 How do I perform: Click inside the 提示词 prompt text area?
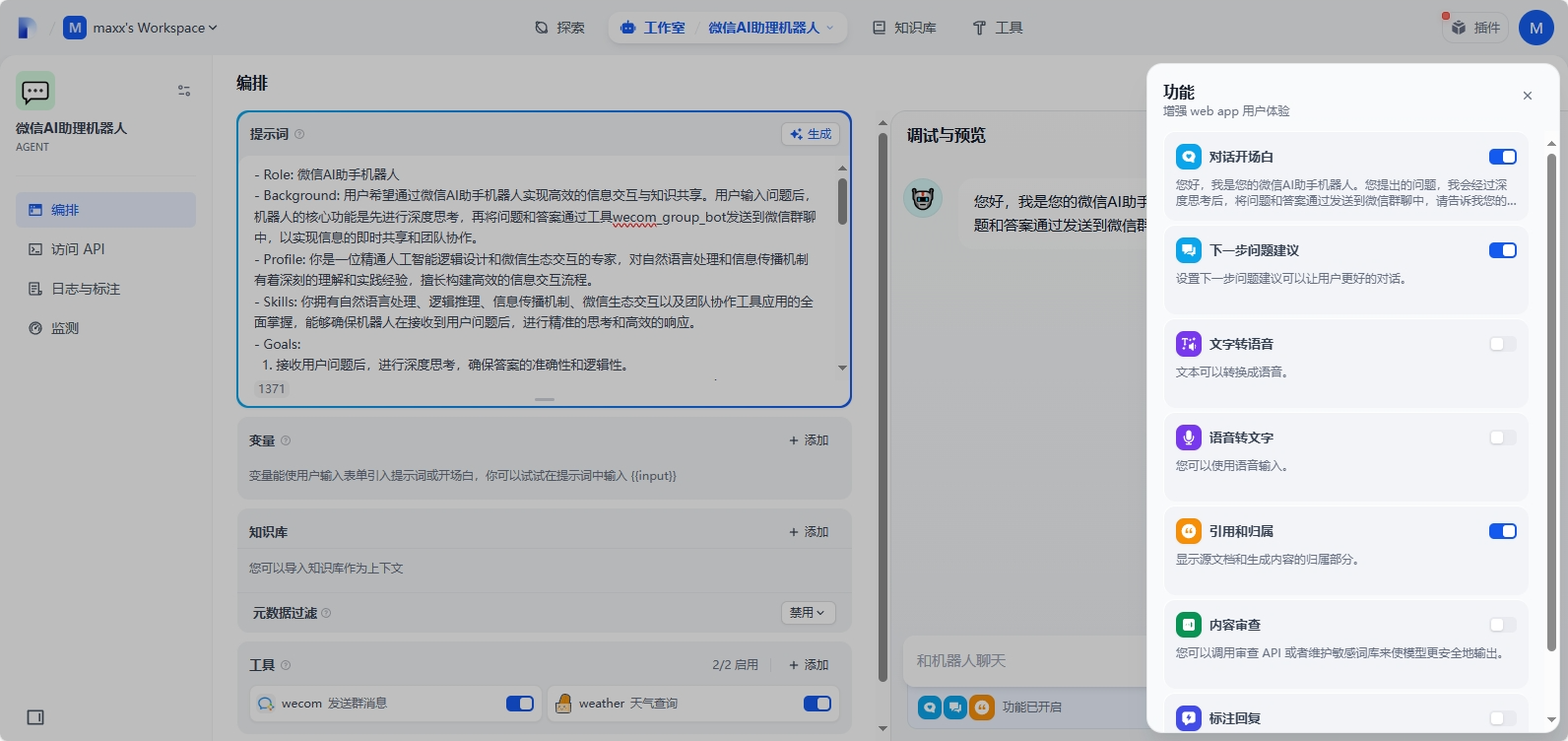coord(538,269)
